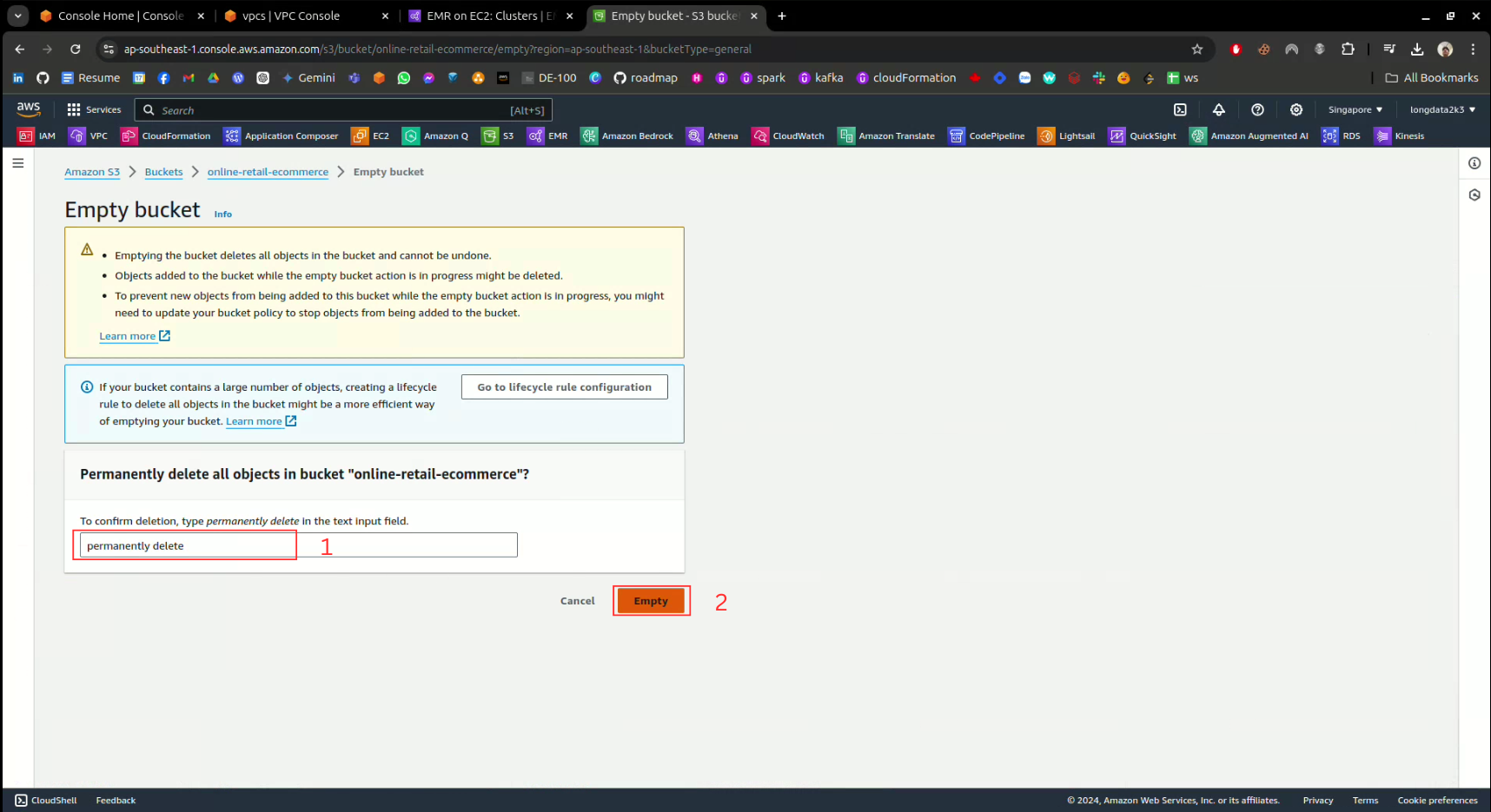Open the hamburger side navigation menu
This screenshot has height=812, width=1491.
[18, 163]
